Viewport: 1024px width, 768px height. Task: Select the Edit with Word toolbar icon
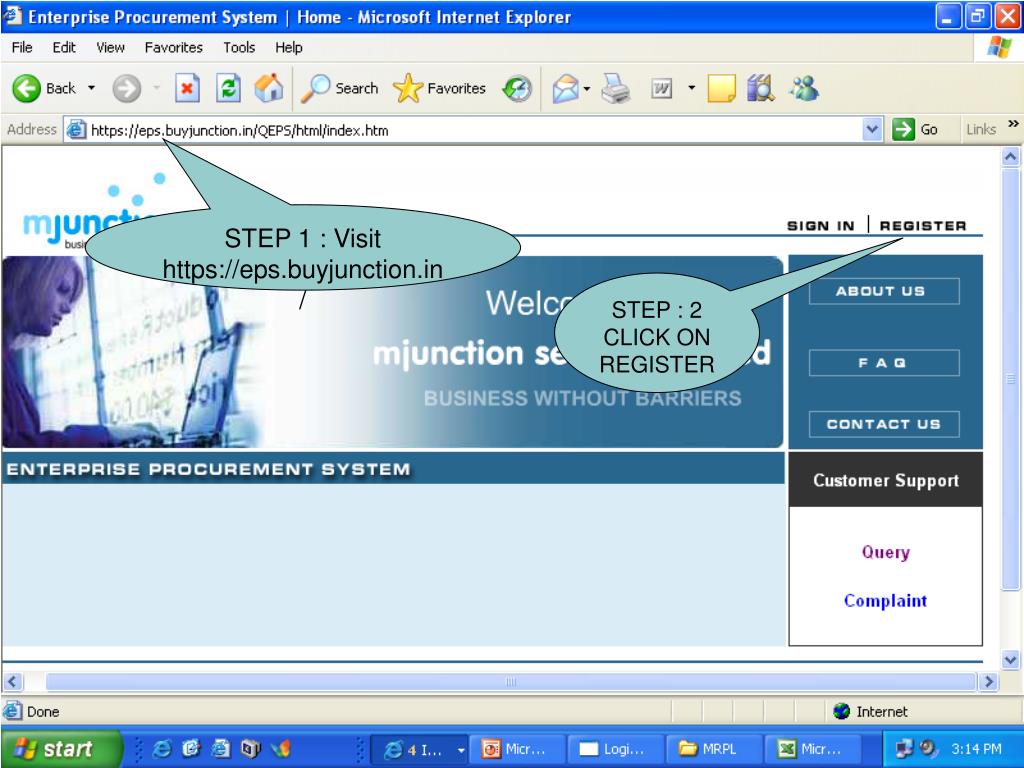coord(663,88)
